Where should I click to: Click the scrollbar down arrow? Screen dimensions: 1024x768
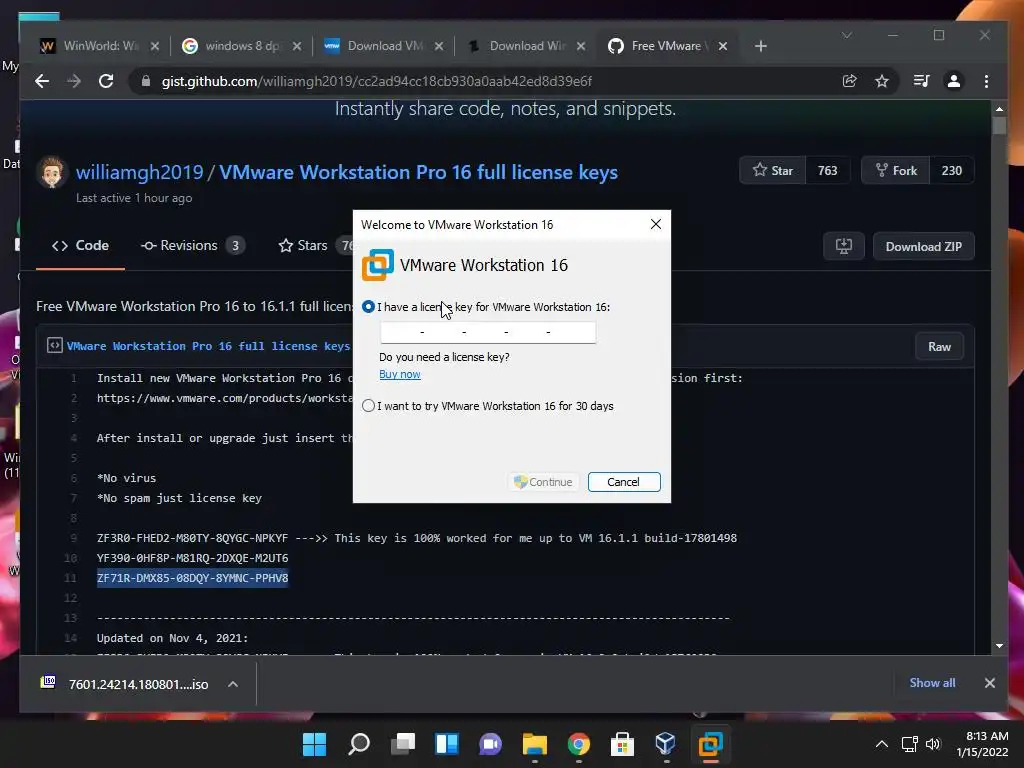999,646
